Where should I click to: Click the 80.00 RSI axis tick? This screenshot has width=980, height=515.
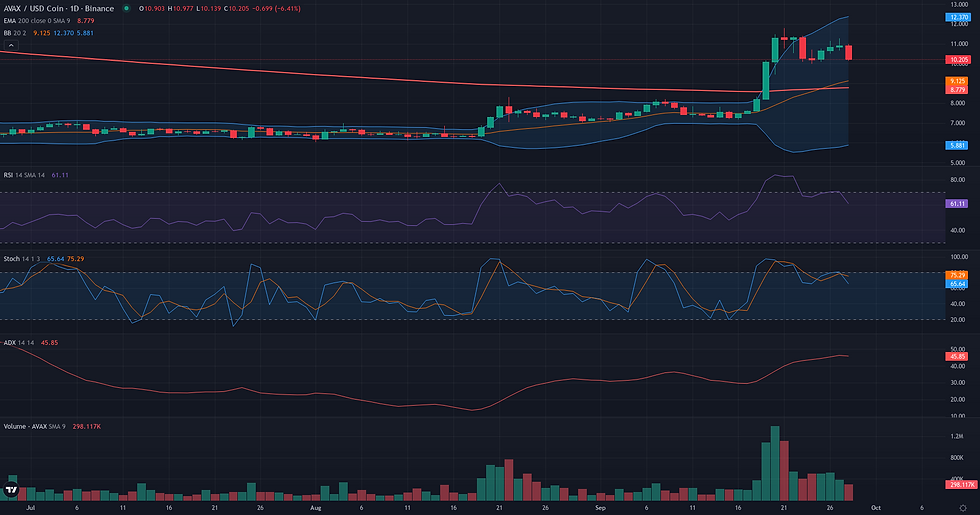[958, 180]
